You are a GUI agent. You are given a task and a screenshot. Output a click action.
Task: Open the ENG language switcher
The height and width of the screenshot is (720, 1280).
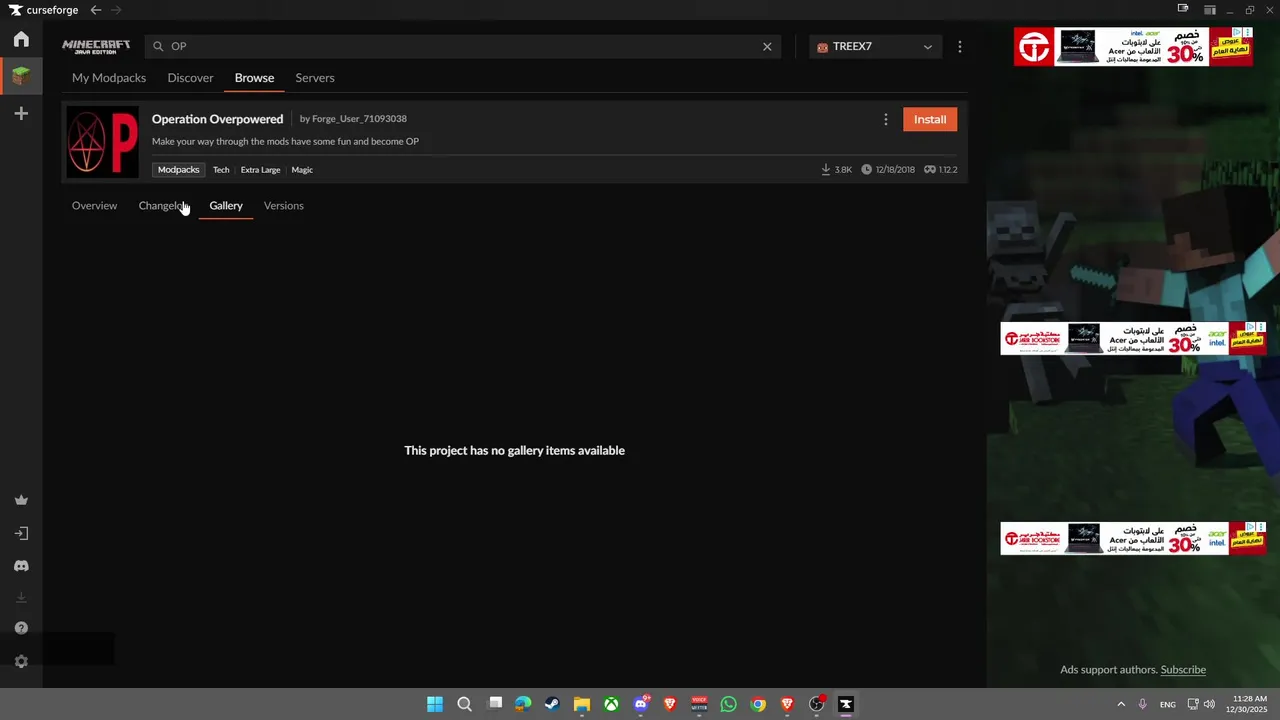[x=1167, y=705]
